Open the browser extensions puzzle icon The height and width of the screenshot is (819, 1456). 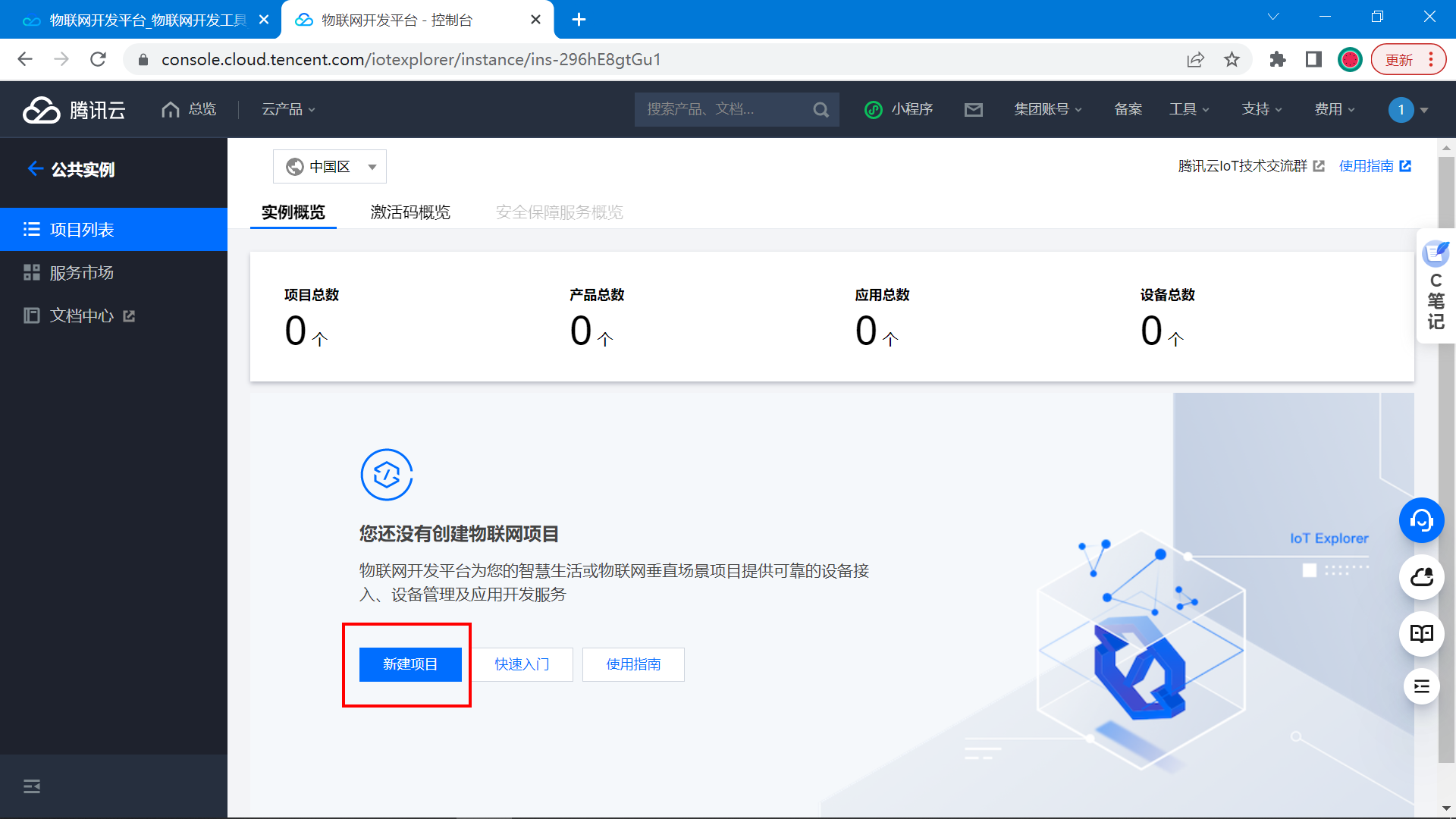point(1277,60)
